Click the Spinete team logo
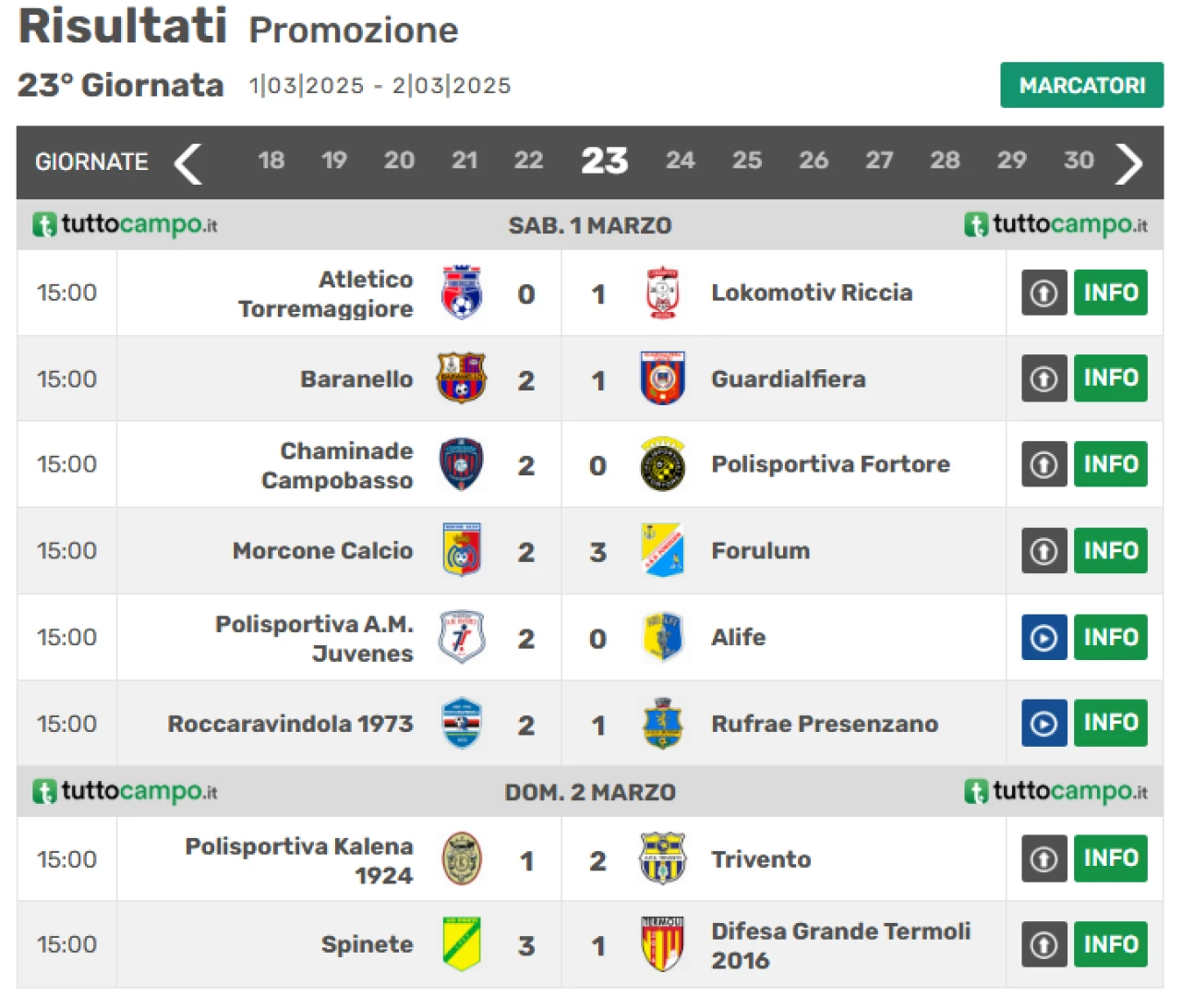Image resolution: width=1182 pixels, height=1008 pixels. 462,944
